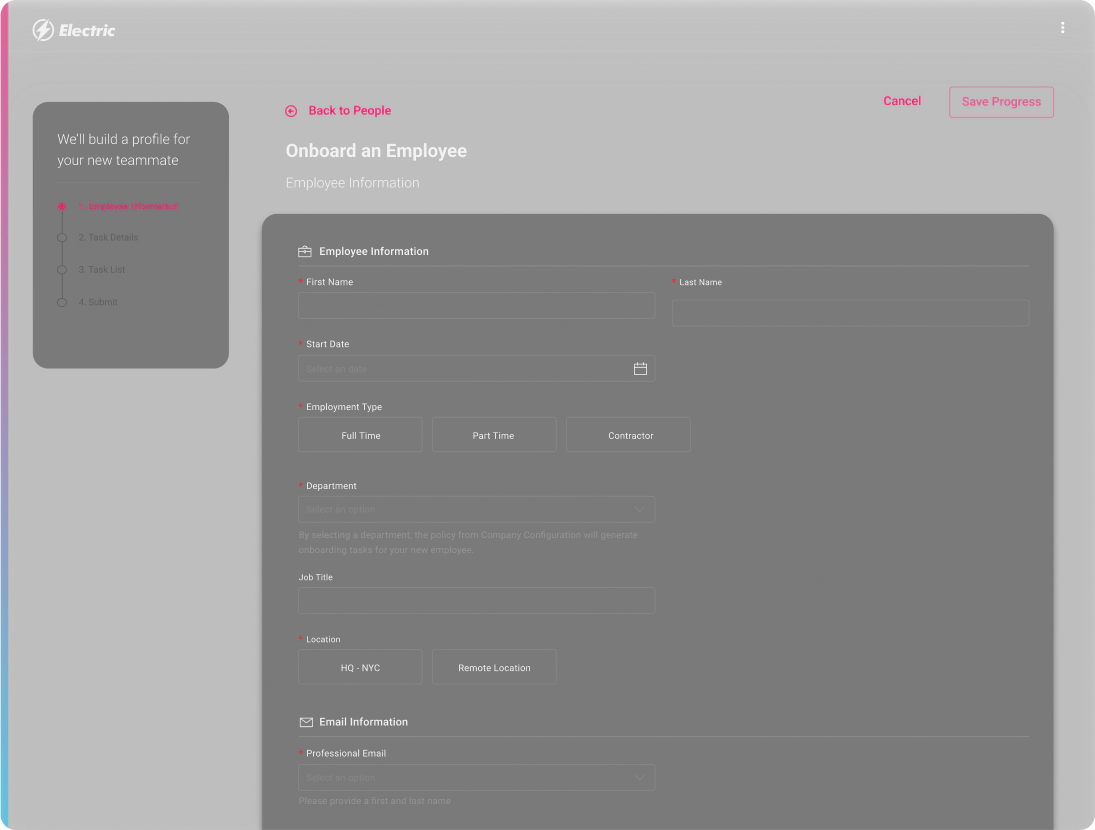Click the envelope icon next to Email Information
The height and width of the screenshot is (830, 1095).
coord(304,721)
